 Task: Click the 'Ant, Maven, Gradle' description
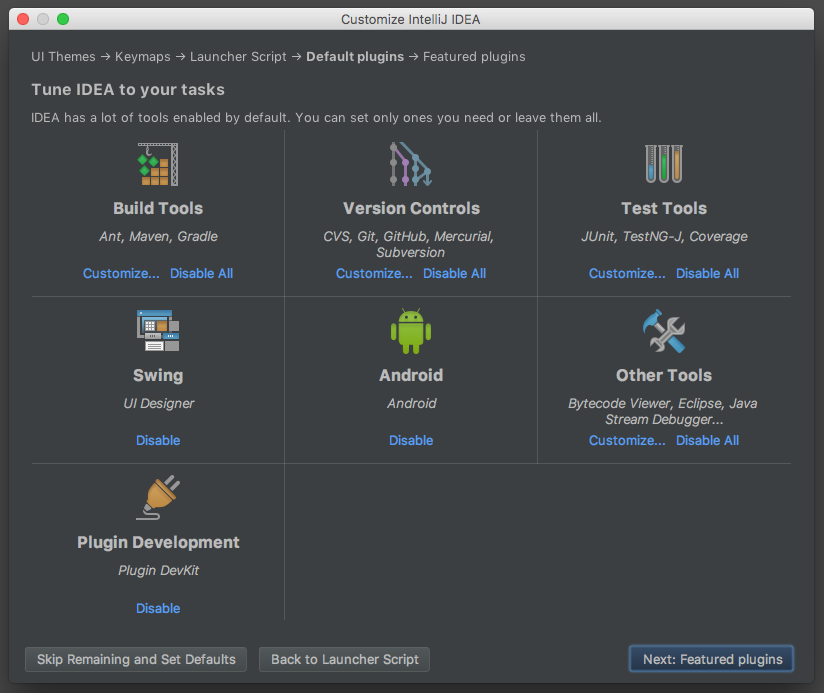pos(158,236)
